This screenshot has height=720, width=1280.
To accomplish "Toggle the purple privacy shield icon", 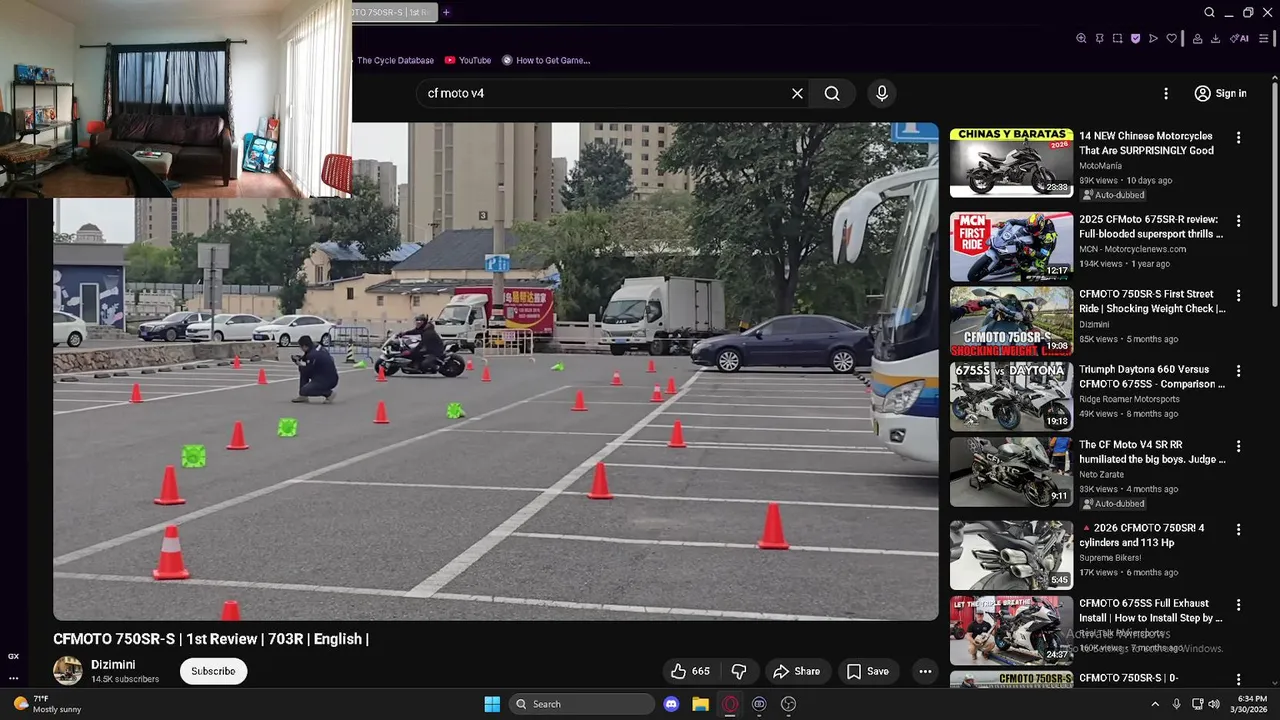I will click(x=1135, y=38).
